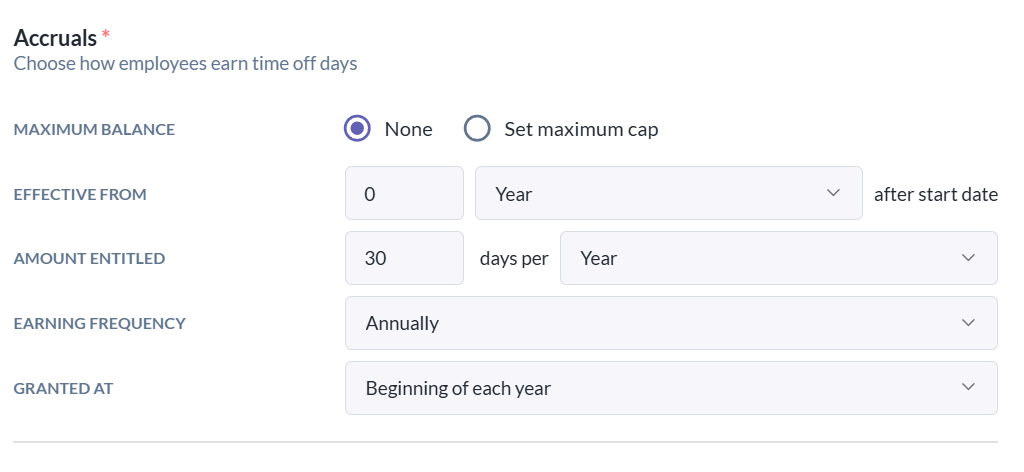1024x472 pixels.
Task: Open the Effective From Year dropdown
Action: (669, 193)
